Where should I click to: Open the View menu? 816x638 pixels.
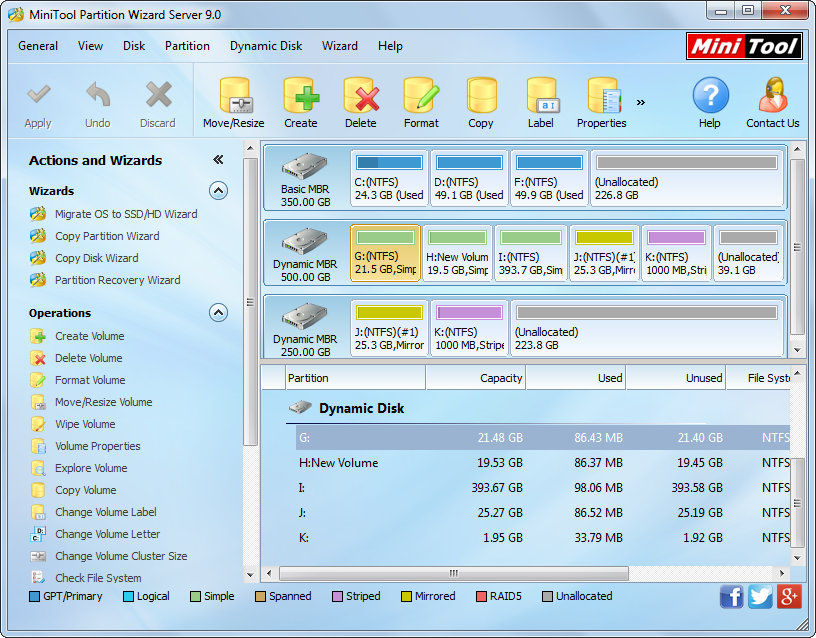91,46
